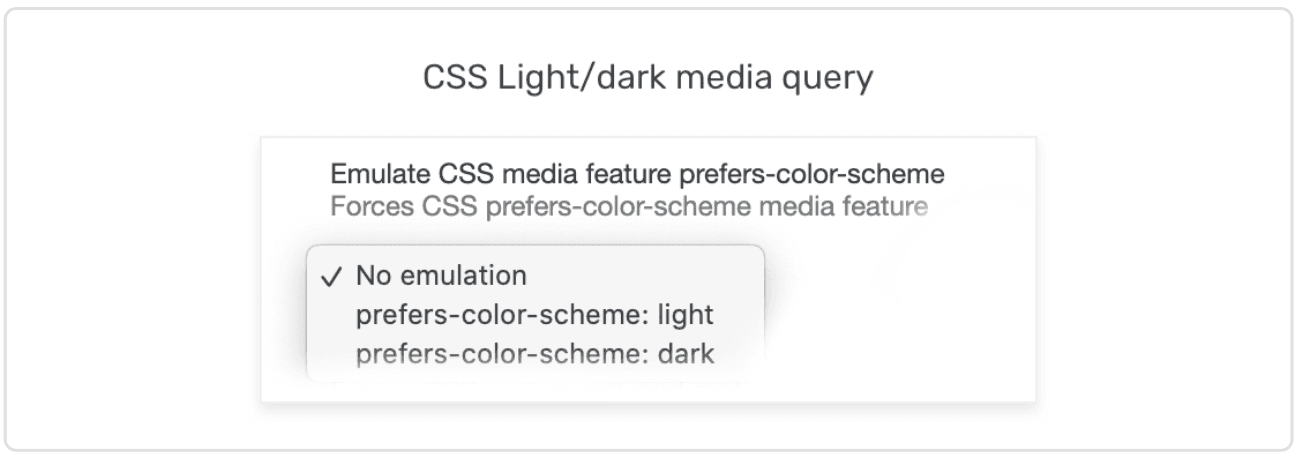The image size is (1300, 460).
Task: Select the "No emulation" option
Action: coord(441,275)
